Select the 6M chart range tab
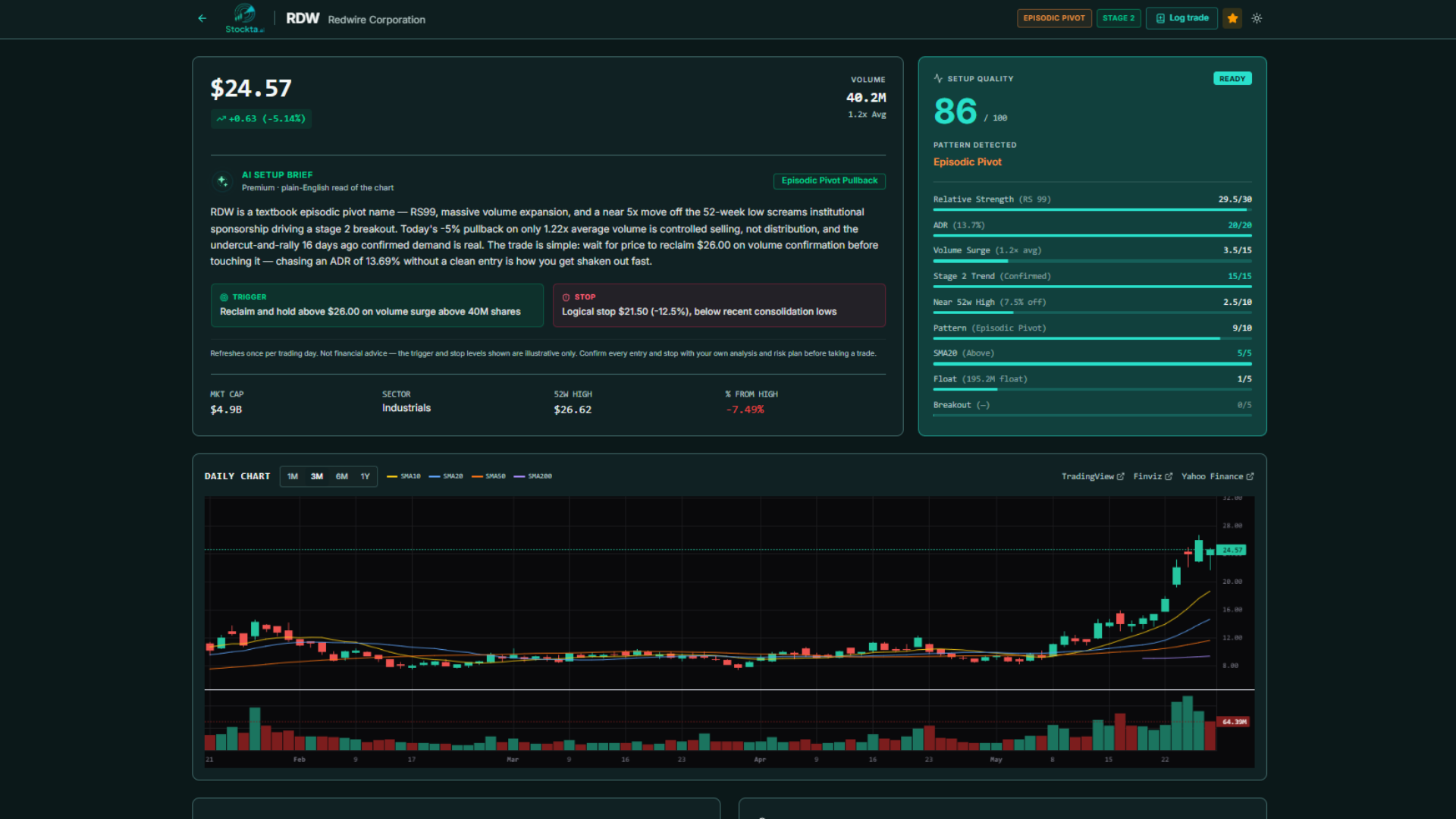 pyautogui.click(x=342, y=476)
